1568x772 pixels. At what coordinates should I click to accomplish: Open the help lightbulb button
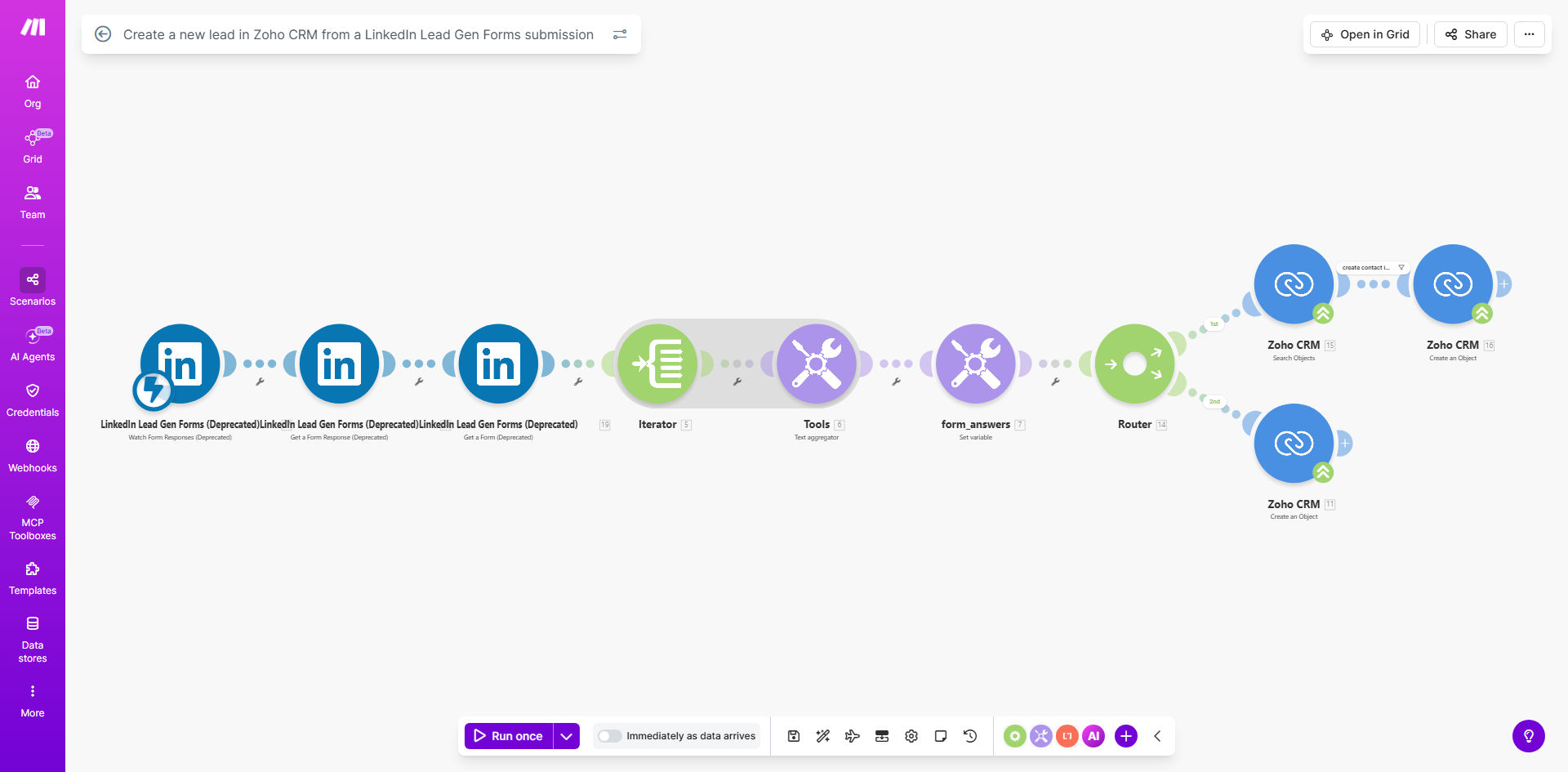pyautogui.click(x=1529, y=736)
